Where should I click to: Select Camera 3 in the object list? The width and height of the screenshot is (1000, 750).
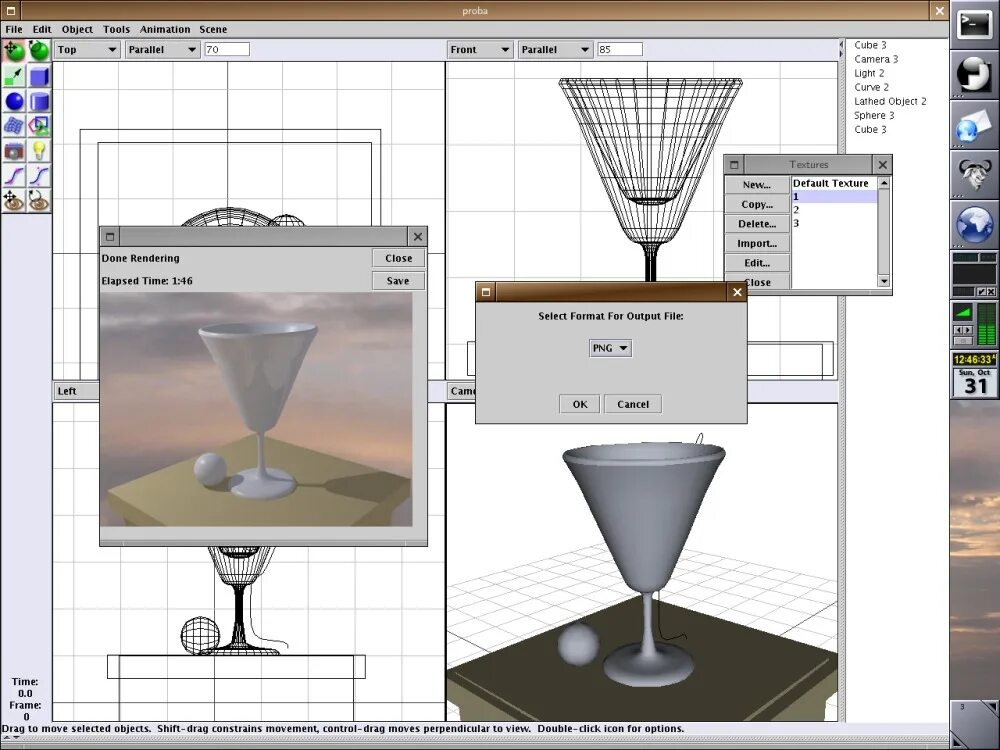tap(876, 59)
